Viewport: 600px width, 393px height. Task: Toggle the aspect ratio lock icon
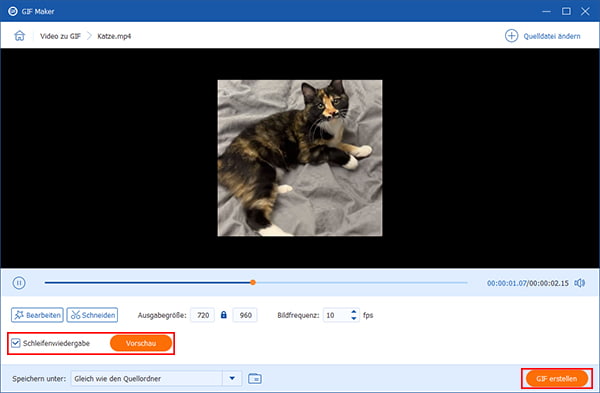[223, 315]
